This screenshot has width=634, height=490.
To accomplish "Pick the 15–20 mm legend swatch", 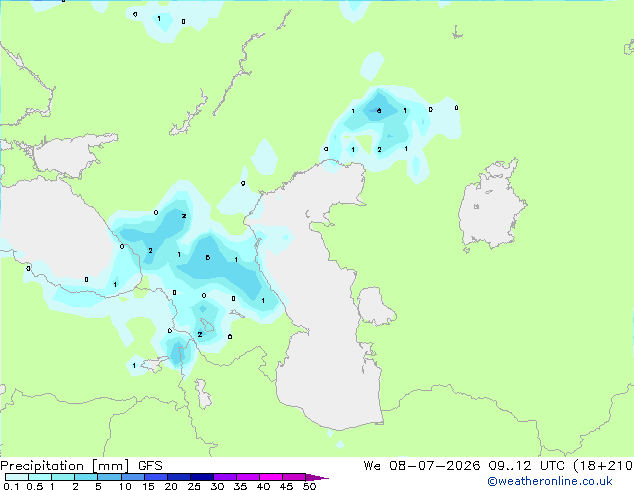I will tap(156, 477).
